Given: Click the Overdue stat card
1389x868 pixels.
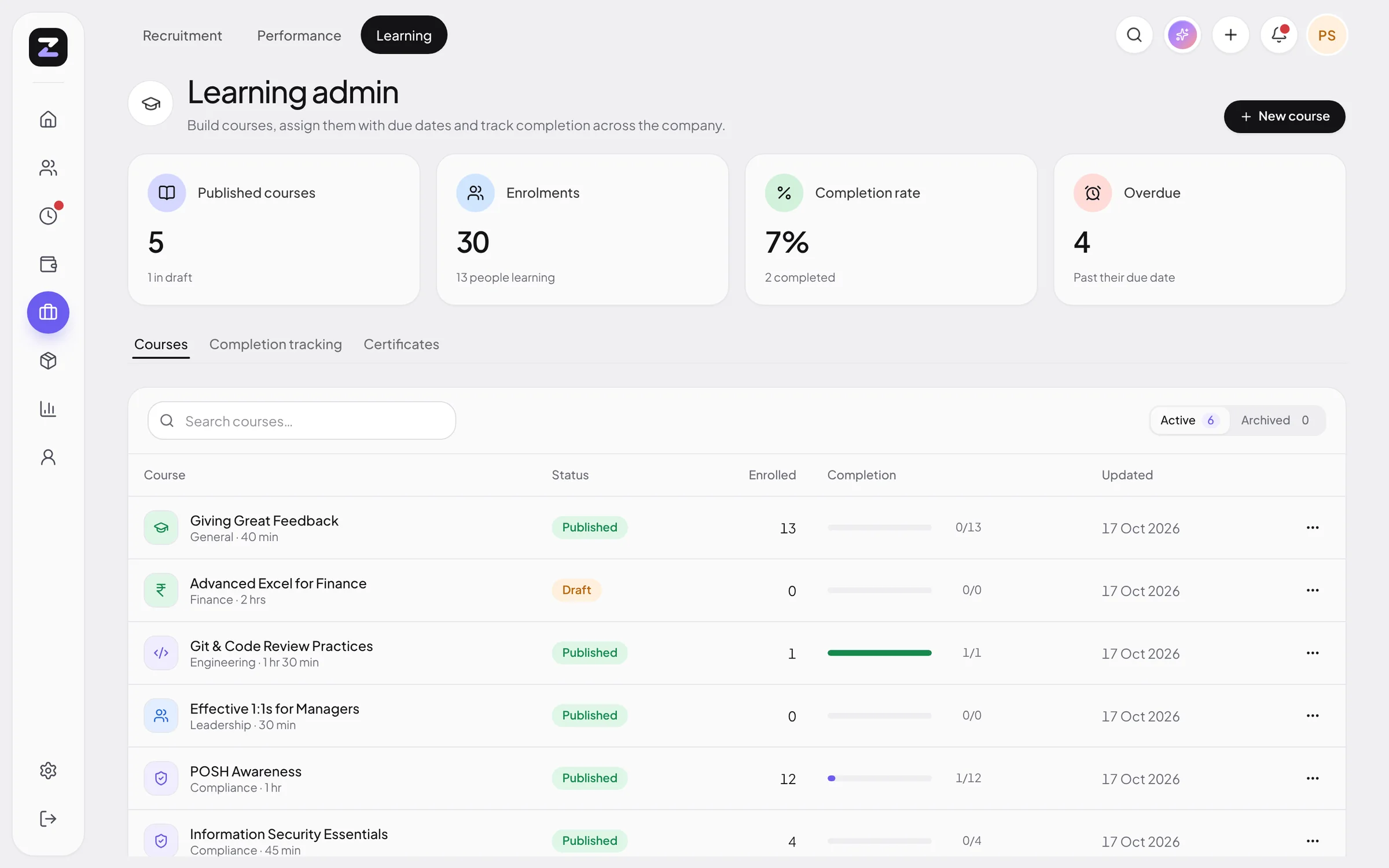Looking at the screenshot, I should coord(1199,229).
